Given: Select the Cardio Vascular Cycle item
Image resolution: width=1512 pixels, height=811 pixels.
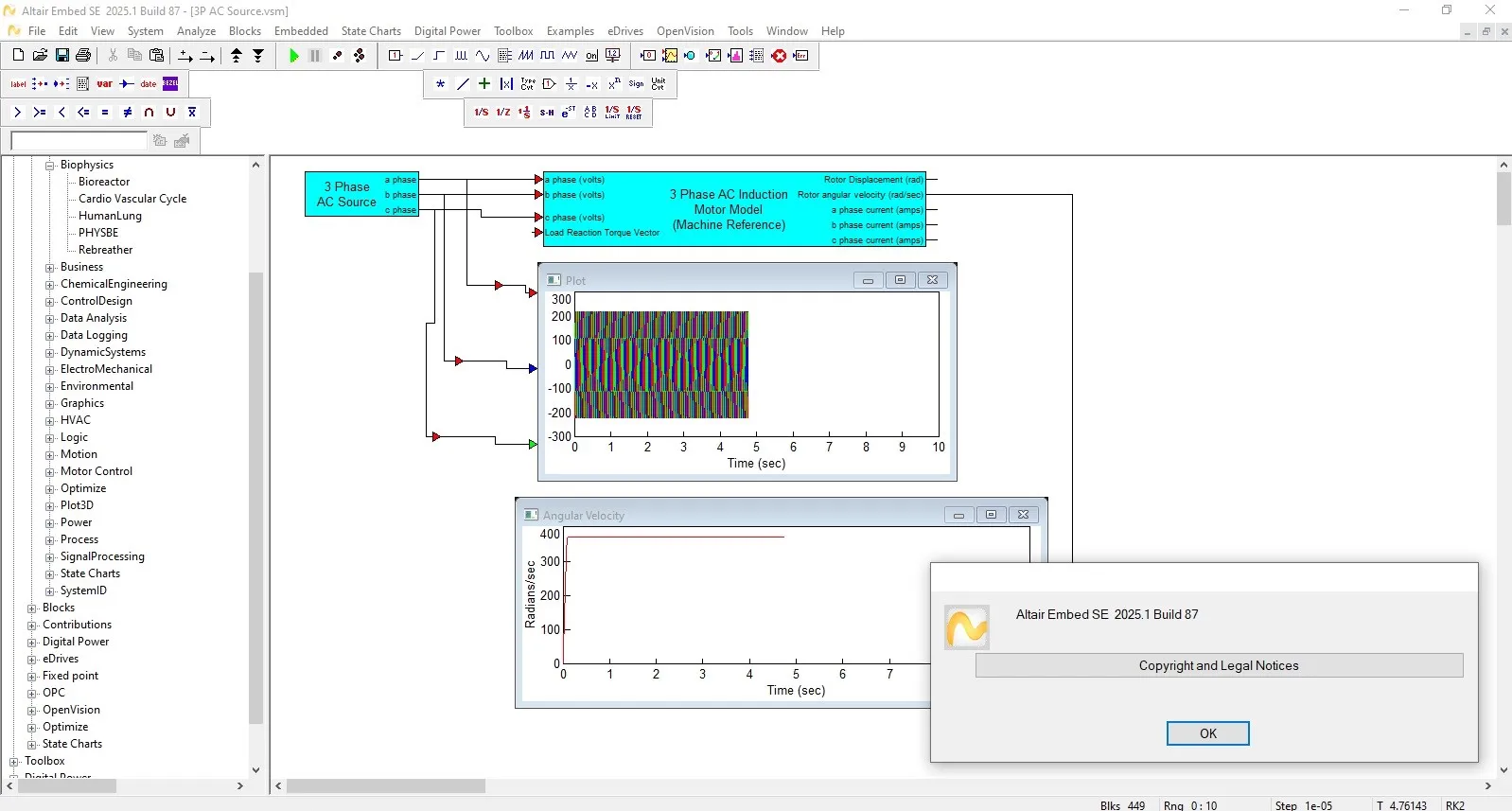Looking at the screenshot, I should (x=132, y=199).
